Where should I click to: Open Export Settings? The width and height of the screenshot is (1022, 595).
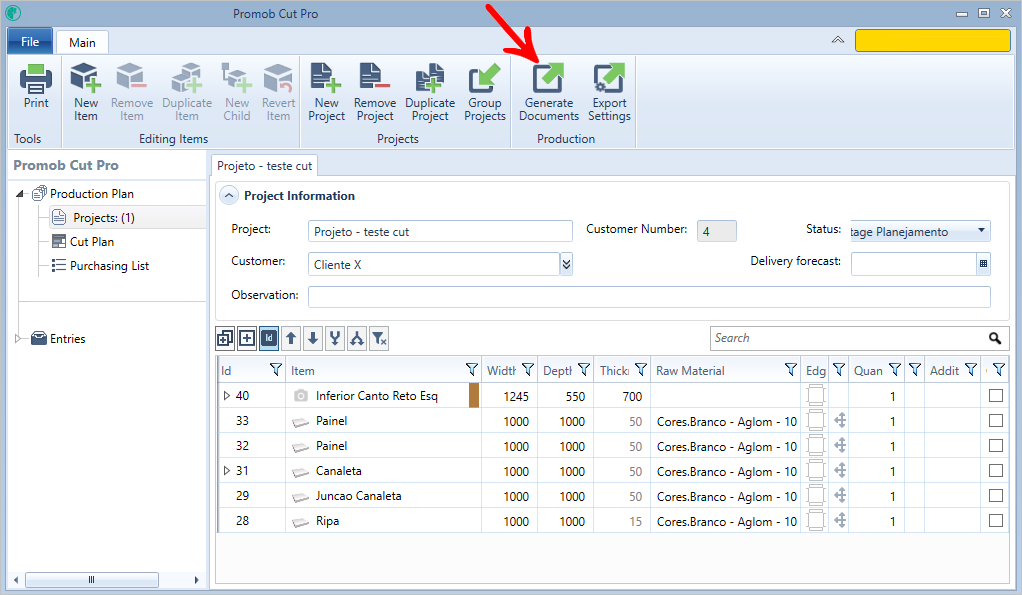coord(609,92)
